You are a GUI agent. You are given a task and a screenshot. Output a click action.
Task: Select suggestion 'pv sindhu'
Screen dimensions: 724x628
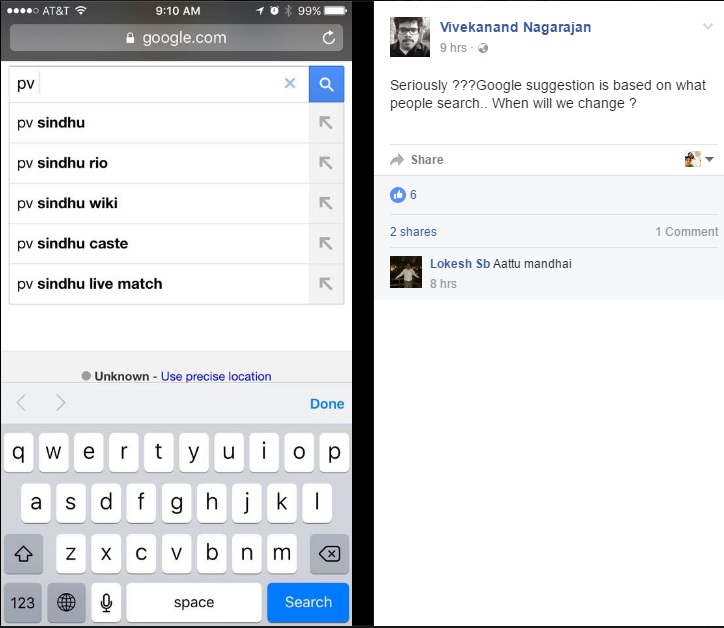click(159, 123)
